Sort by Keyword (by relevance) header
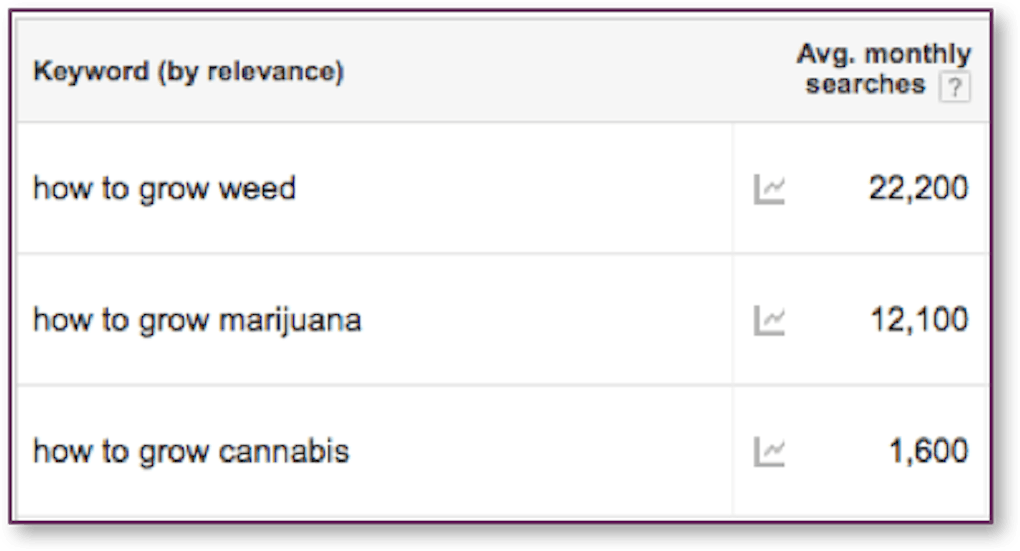1020x551 pixels. coord(188,73)
